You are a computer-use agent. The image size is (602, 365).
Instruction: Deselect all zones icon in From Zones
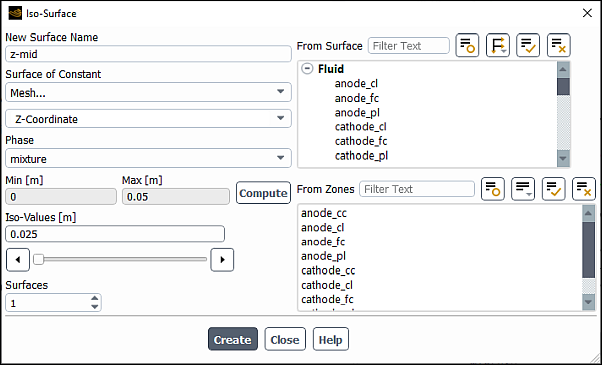(x=584, y=189)
